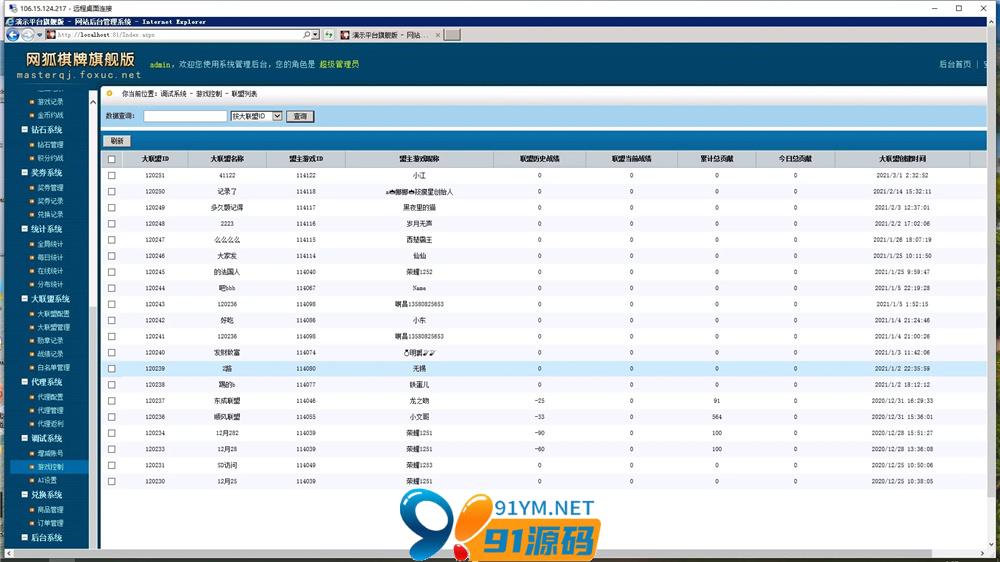Click the green page refresh icon in IE
1000x562 pixels.
click(328, 34)
